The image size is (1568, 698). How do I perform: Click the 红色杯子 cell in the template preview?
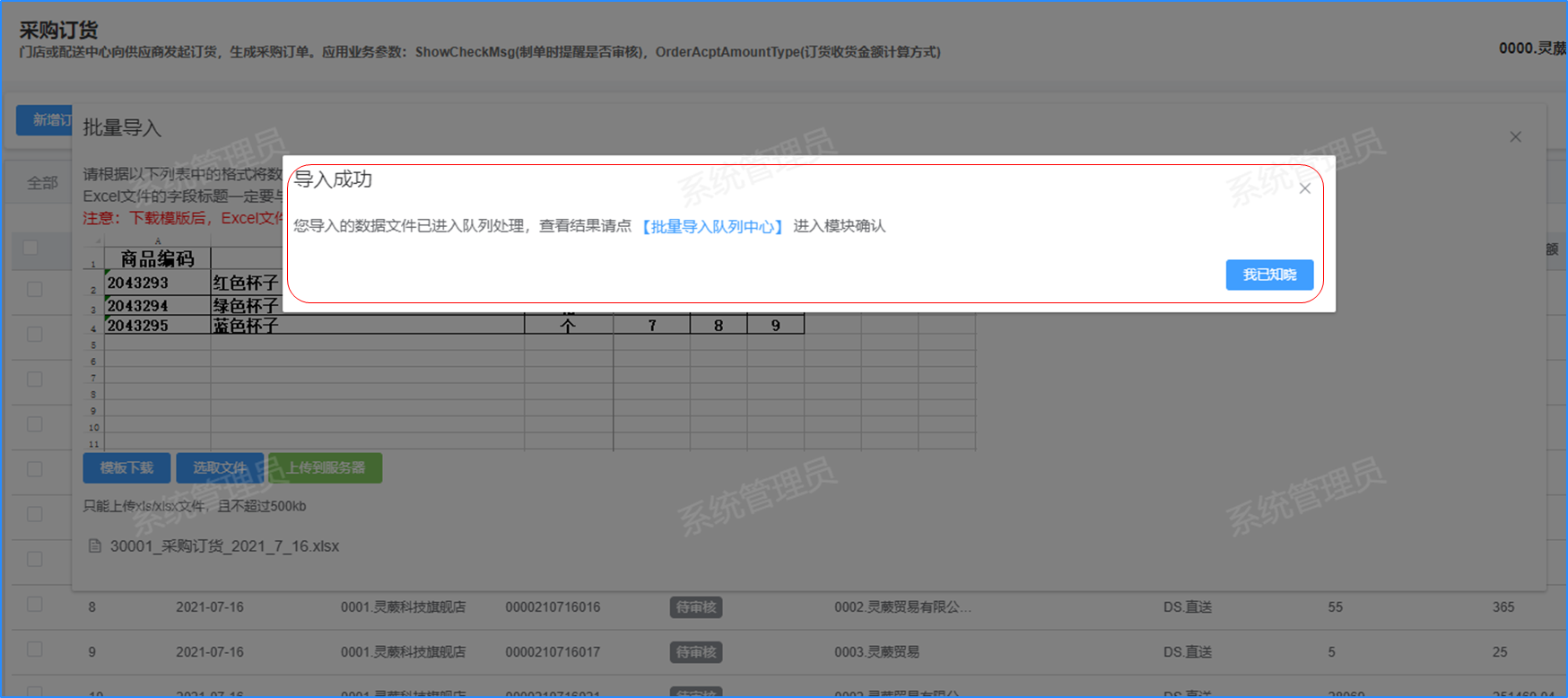(x=246, y=283)
